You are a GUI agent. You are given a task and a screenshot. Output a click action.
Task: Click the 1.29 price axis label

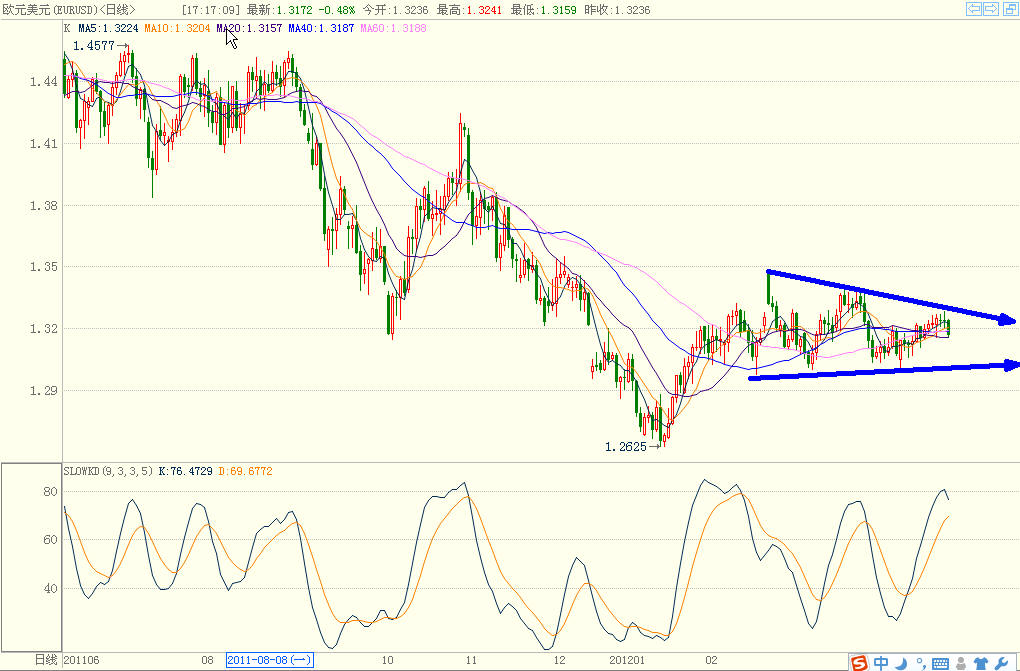point(44,390)
